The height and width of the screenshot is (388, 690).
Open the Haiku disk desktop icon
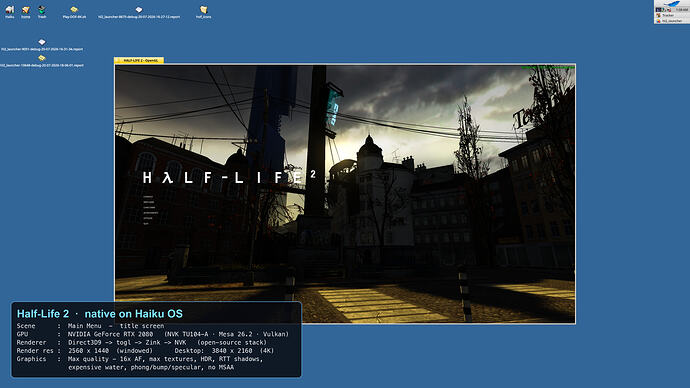point(10,11)
